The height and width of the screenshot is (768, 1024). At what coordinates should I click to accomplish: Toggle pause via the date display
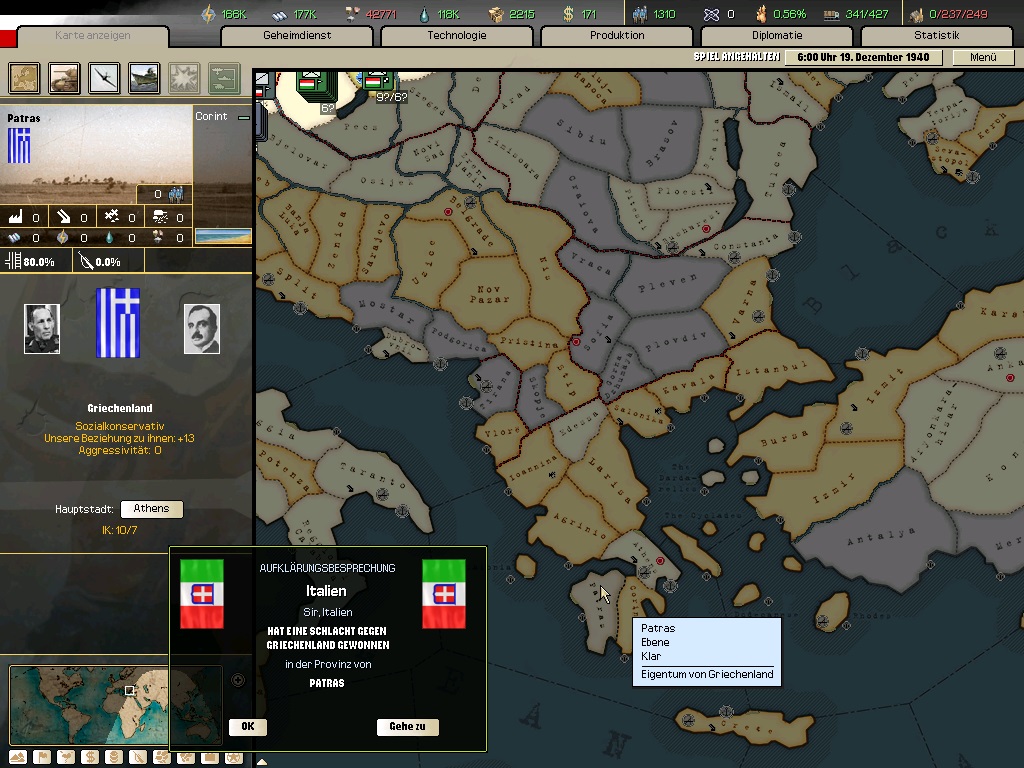pyautogui.click(x=863, y=57)
